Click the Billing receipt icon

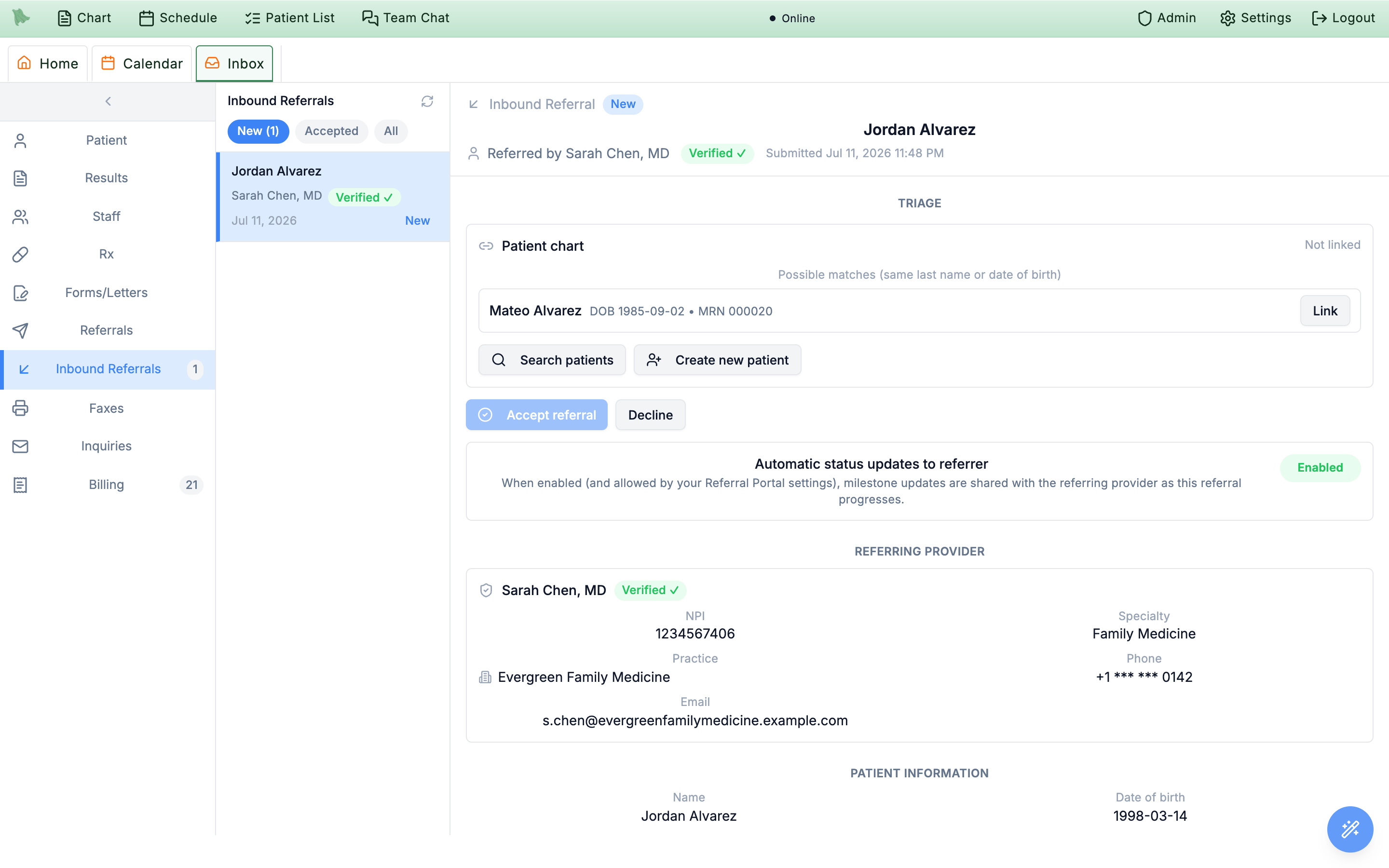coord(21,485)
